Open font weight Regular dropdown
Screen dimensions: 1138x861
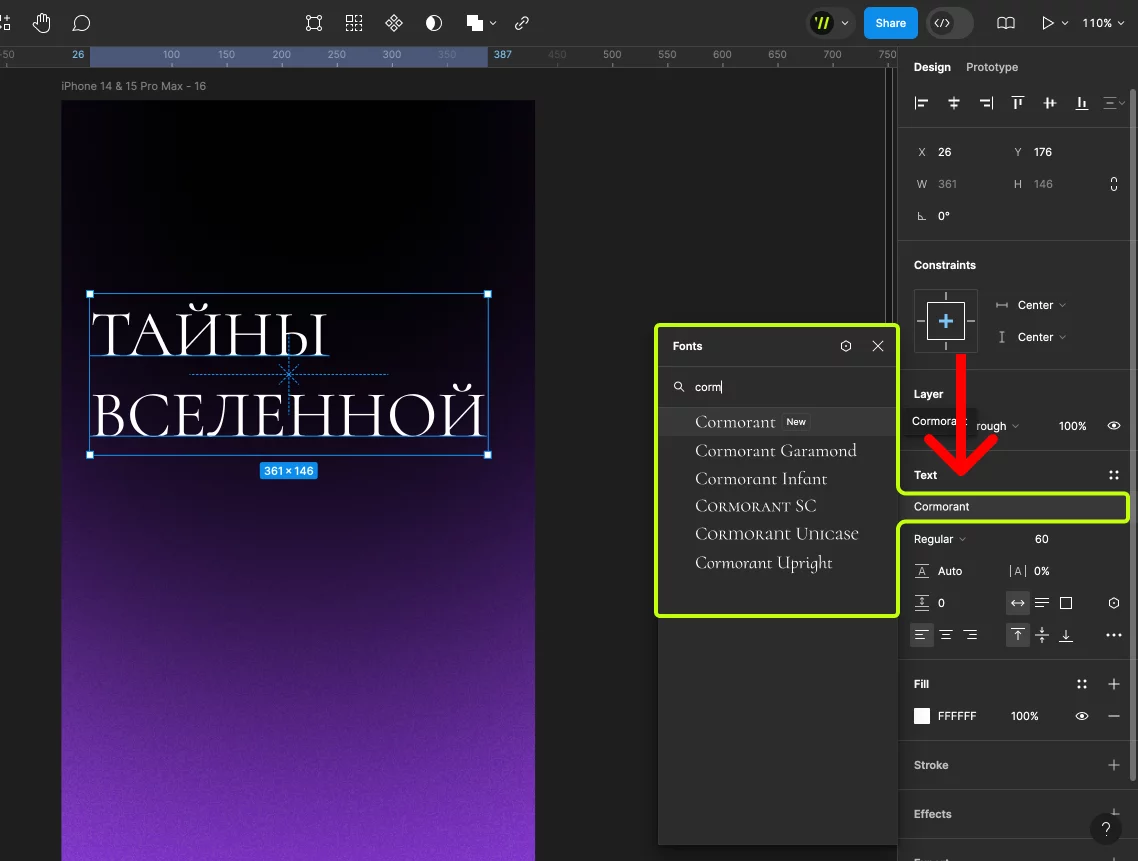940,539
